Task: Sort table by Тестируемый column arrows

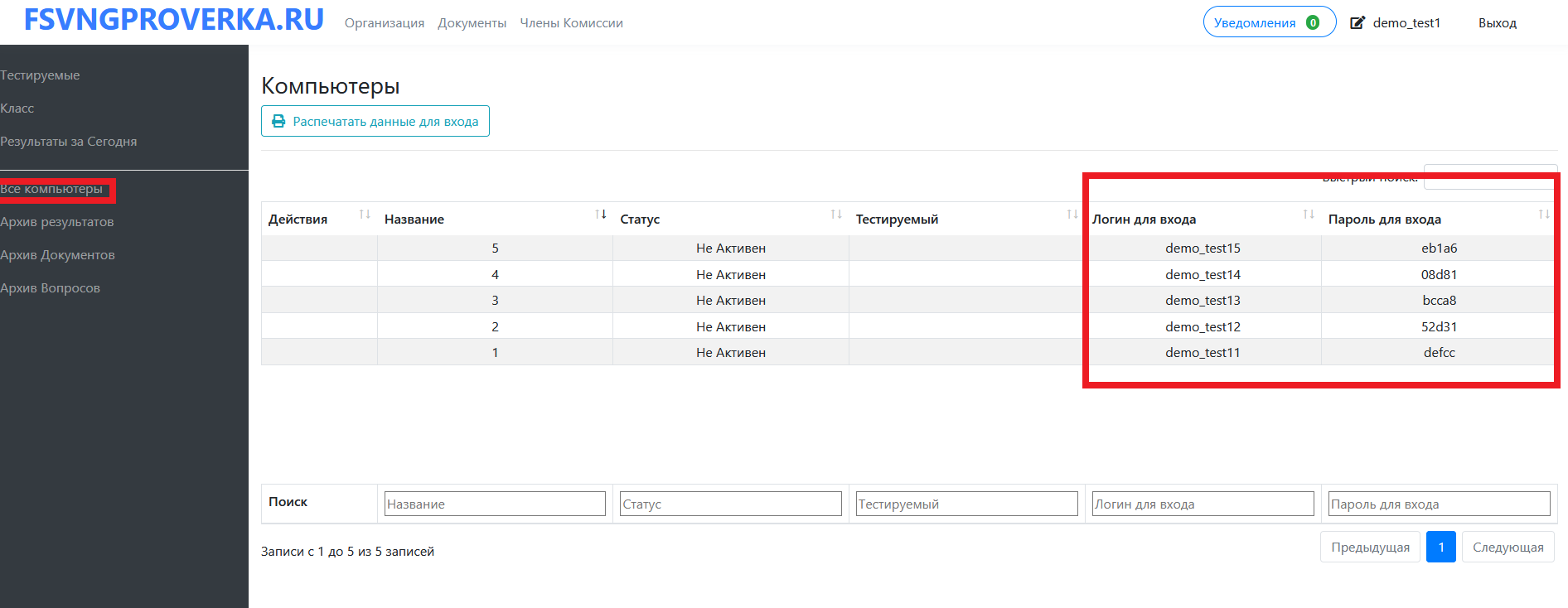Action: pyautogui.click(x=1072, y=215)
